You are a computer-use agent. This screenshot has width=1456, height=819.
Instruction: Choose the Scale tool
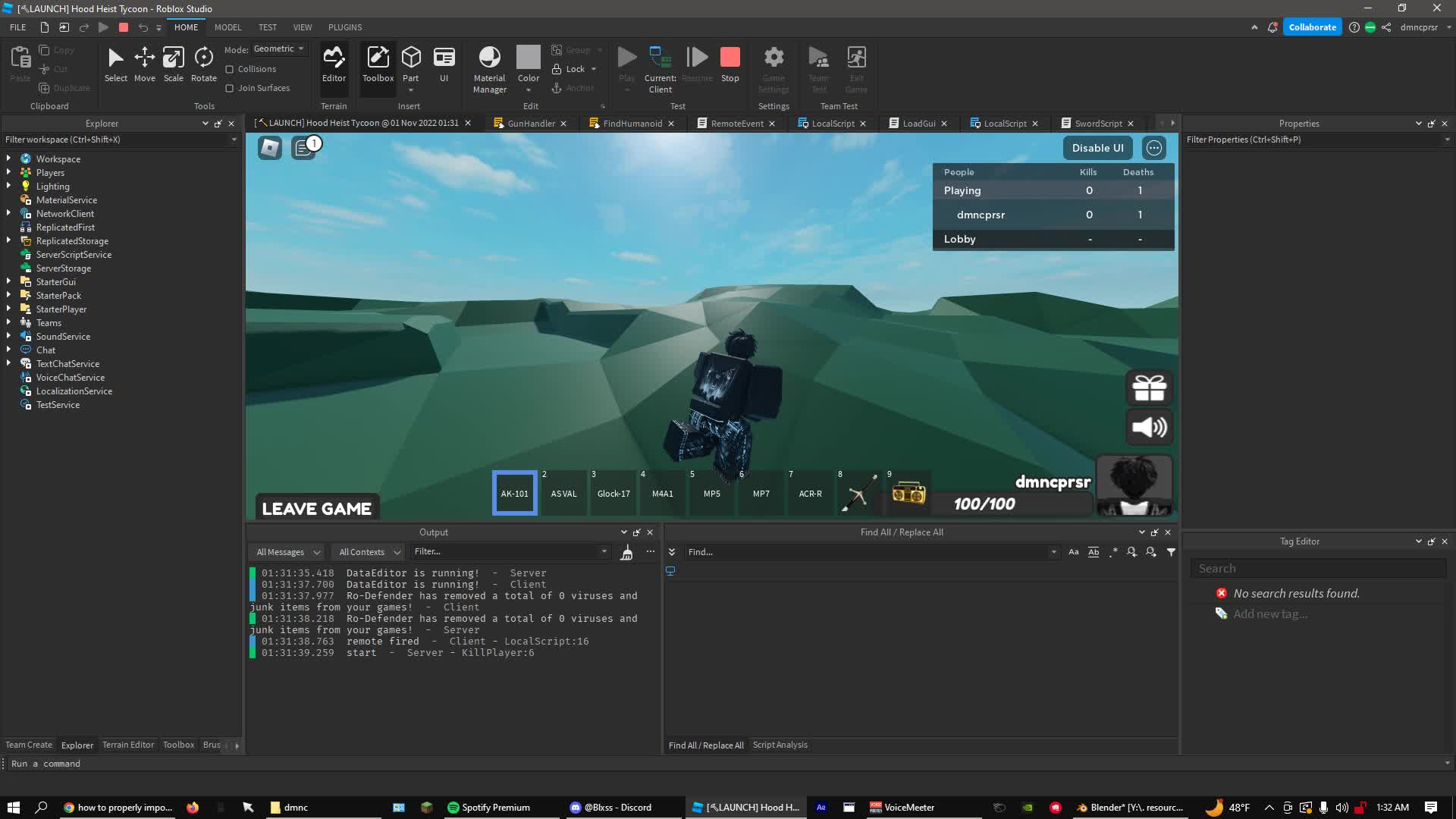[x=173, y=64]
